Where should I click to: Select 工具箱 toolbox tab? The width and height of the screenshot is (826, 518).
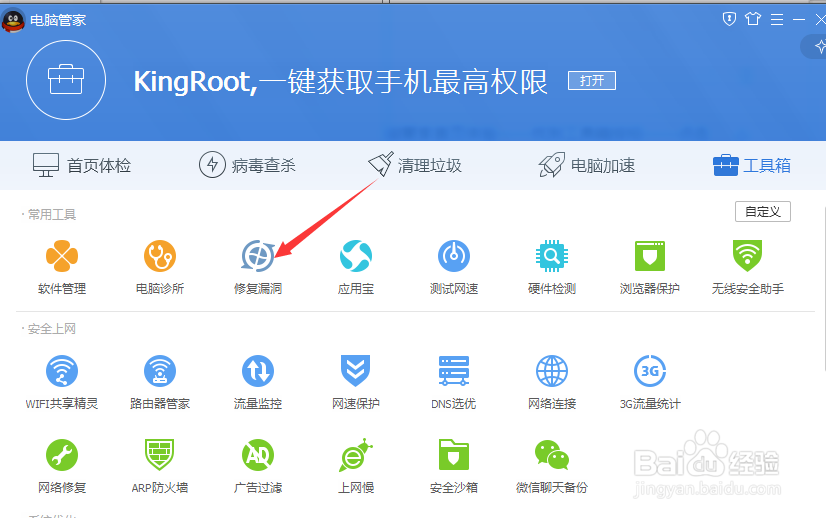tap(752, 165)
